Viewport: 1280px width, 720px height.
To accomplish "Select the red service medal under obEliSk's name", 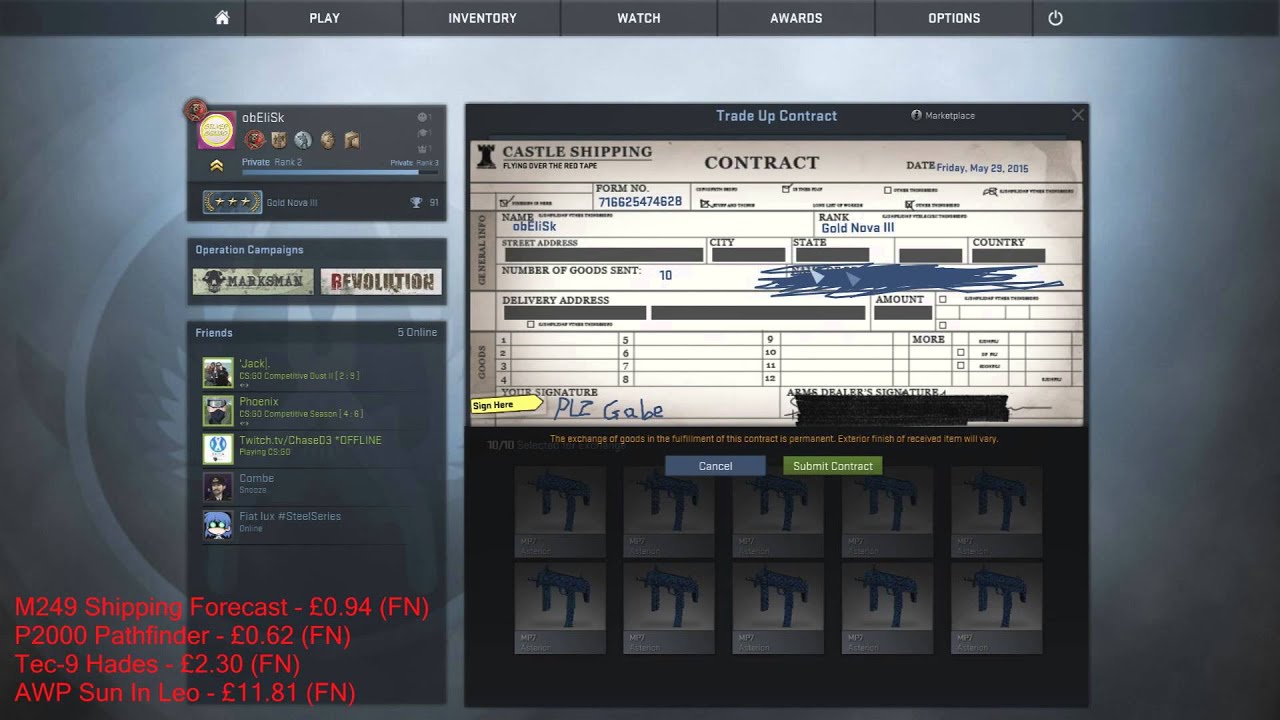I will (x=255, y=140).
